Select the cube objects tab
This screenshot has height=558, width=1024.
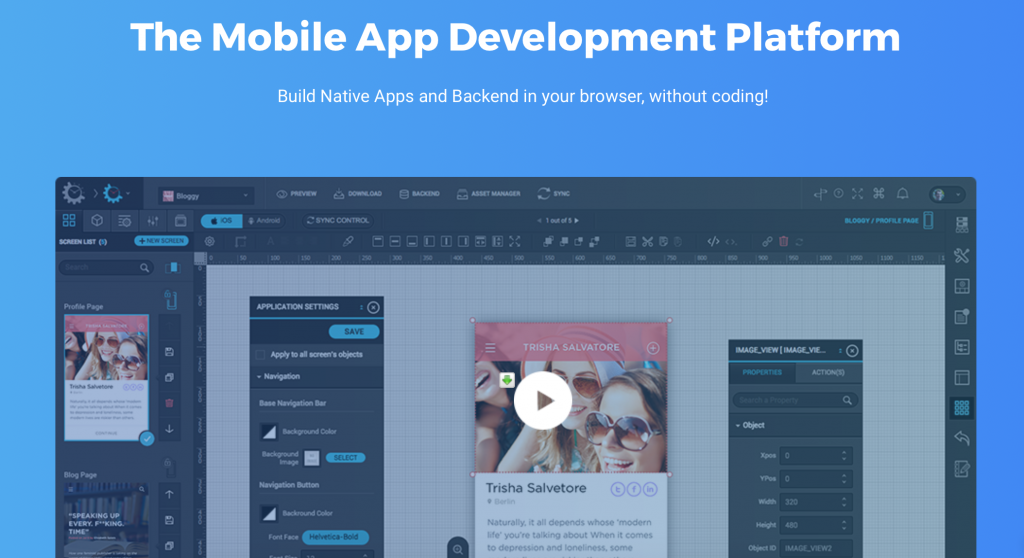97,220
